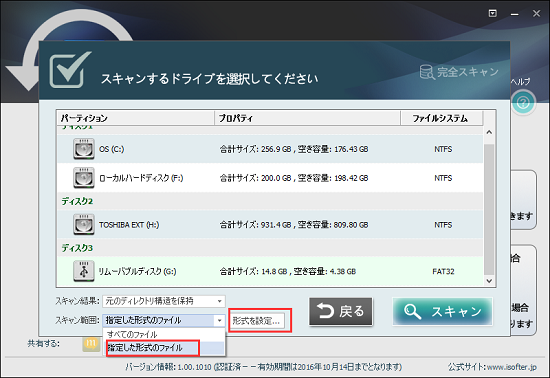
Task: Choose すべてのファイル from the dropdown list
Action: pos(164,334)
